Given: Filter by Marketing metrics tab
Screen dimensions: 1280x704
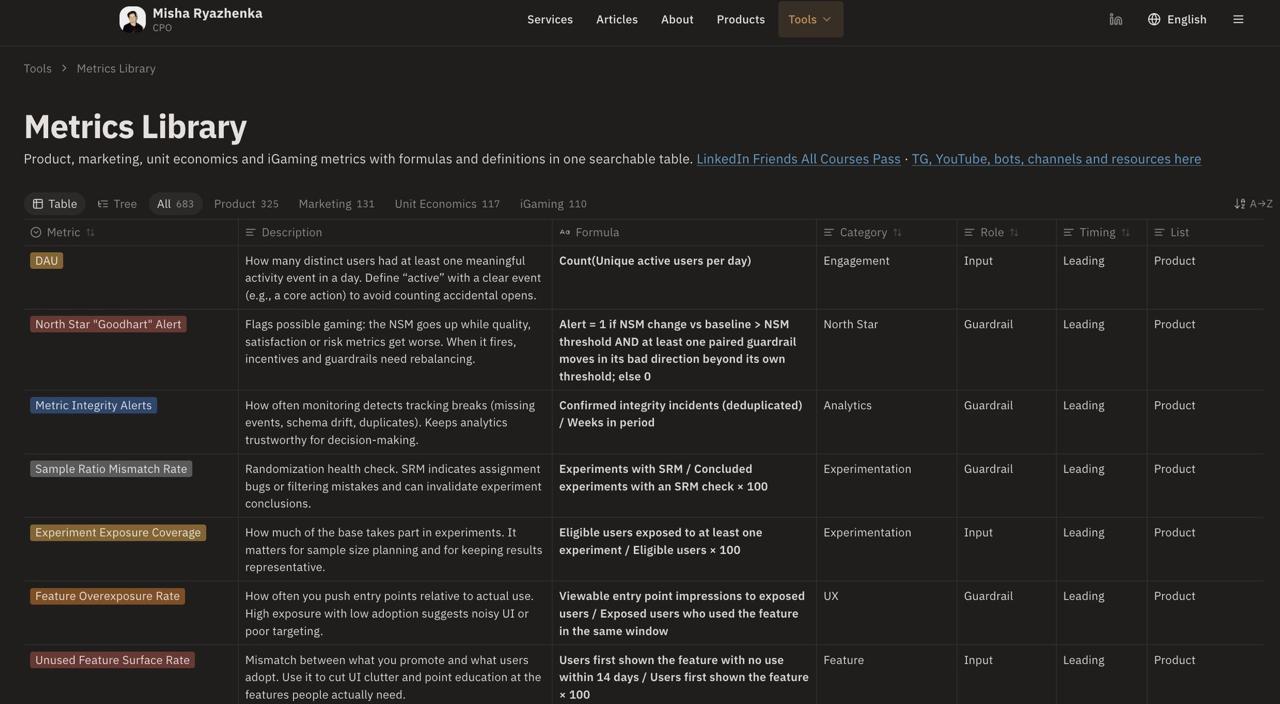Looking at the screenshot, I should (336, 204).
